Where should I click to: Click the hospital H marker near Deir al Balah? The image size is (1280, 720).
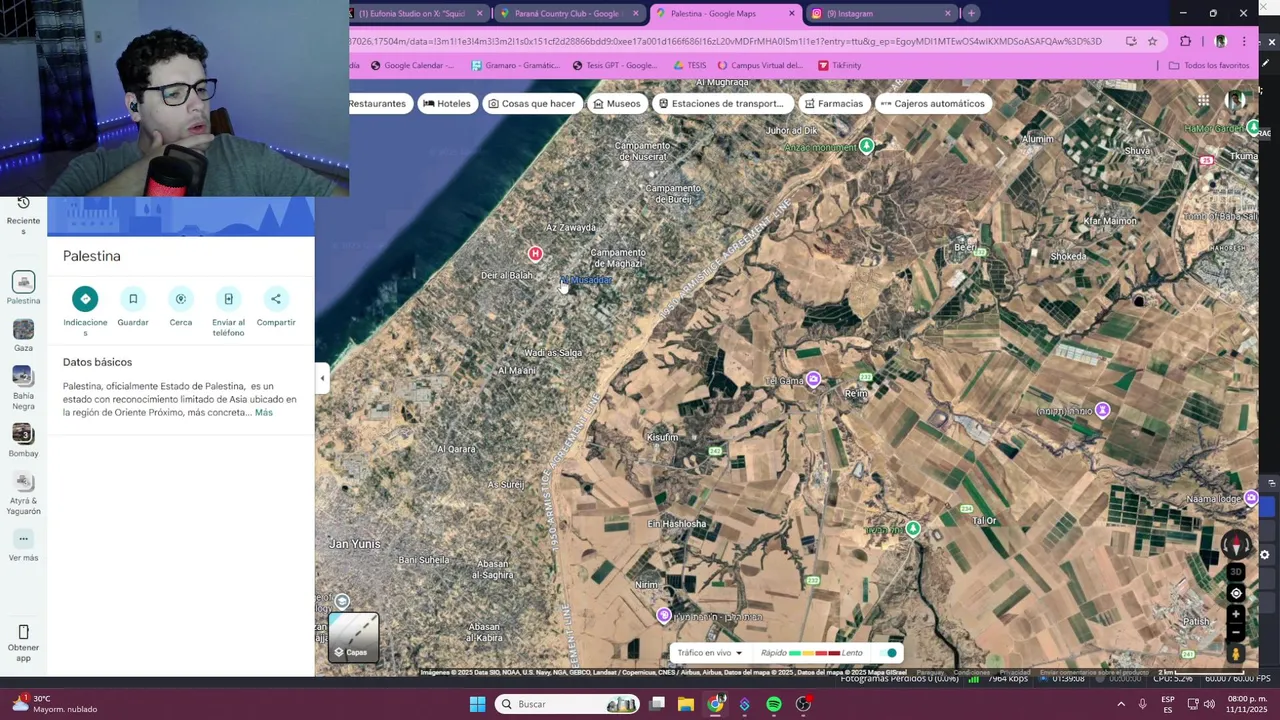535,254
